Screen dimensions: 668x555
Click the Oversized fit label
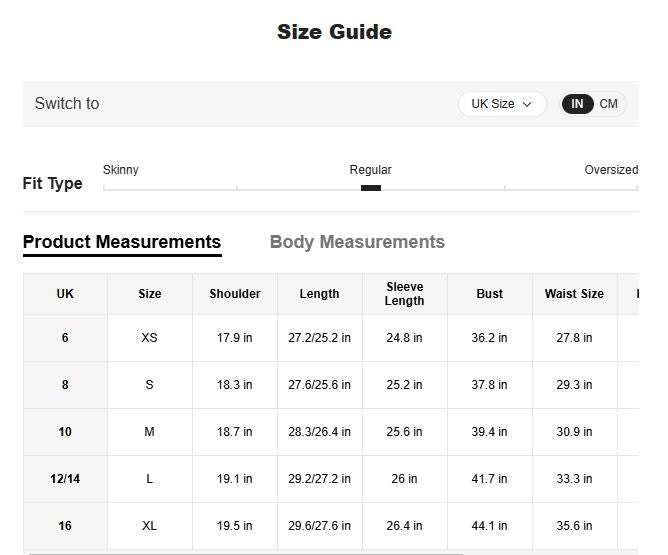point(610,170)
